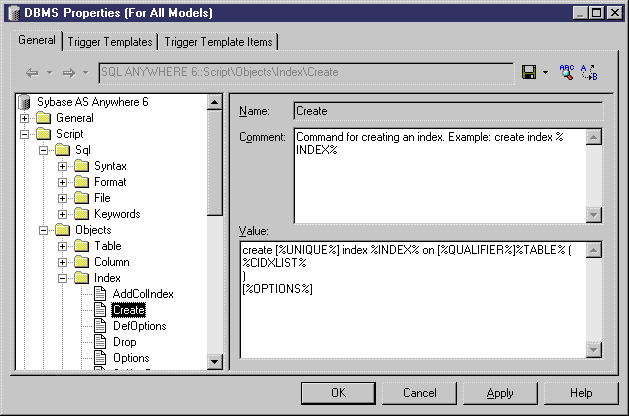Image resolution: width=629 pixels, height=416 pixels.
Task: Click into the Value text area
Action: pos(413,300)
